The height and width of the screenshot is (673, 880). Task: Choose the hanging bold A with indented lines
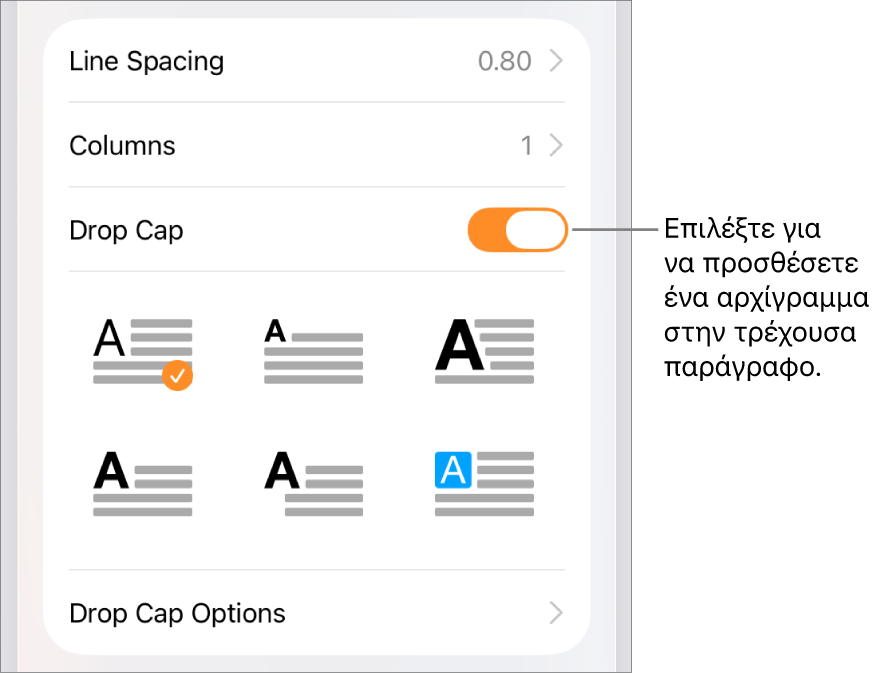pyautogui.click(x=313, y=483)
